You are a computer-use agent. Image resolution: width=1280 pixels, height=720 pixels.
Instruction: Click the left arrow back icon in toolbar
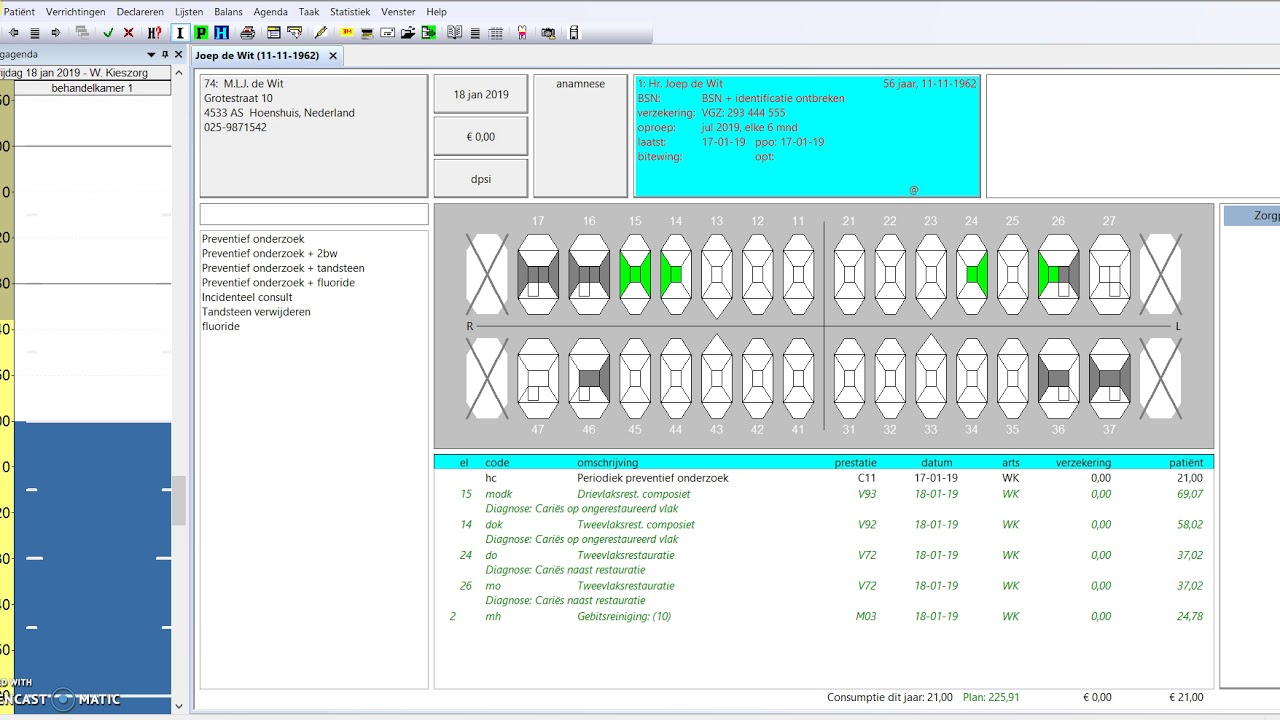[x=14, y=33]
